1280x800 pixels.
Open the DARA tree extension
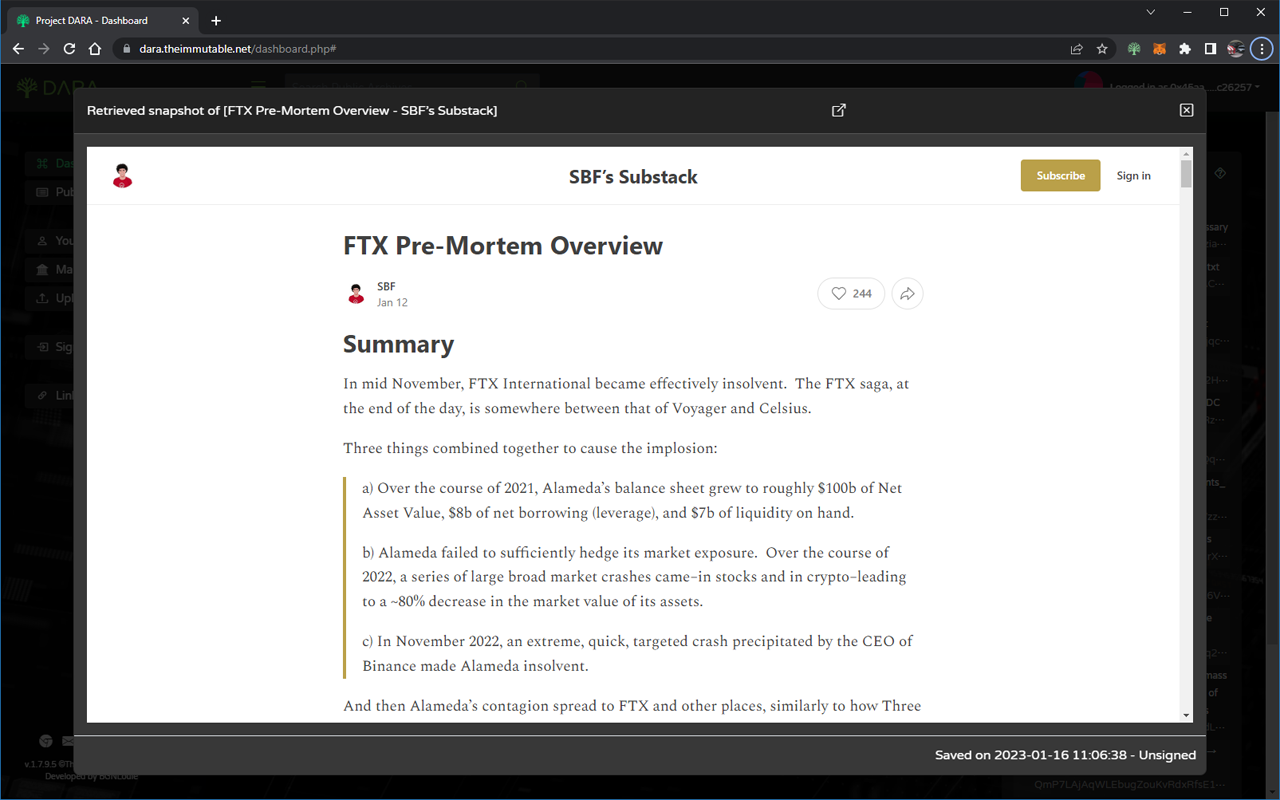1134,49
